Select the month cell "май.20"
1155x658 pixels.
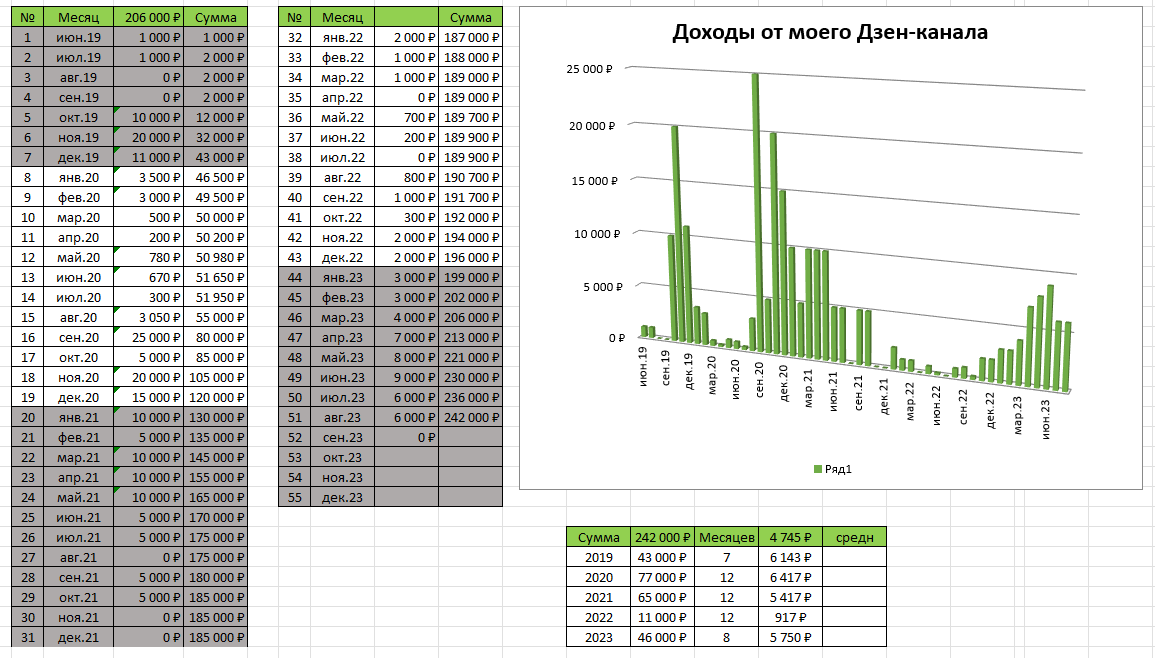coord(79,257)
